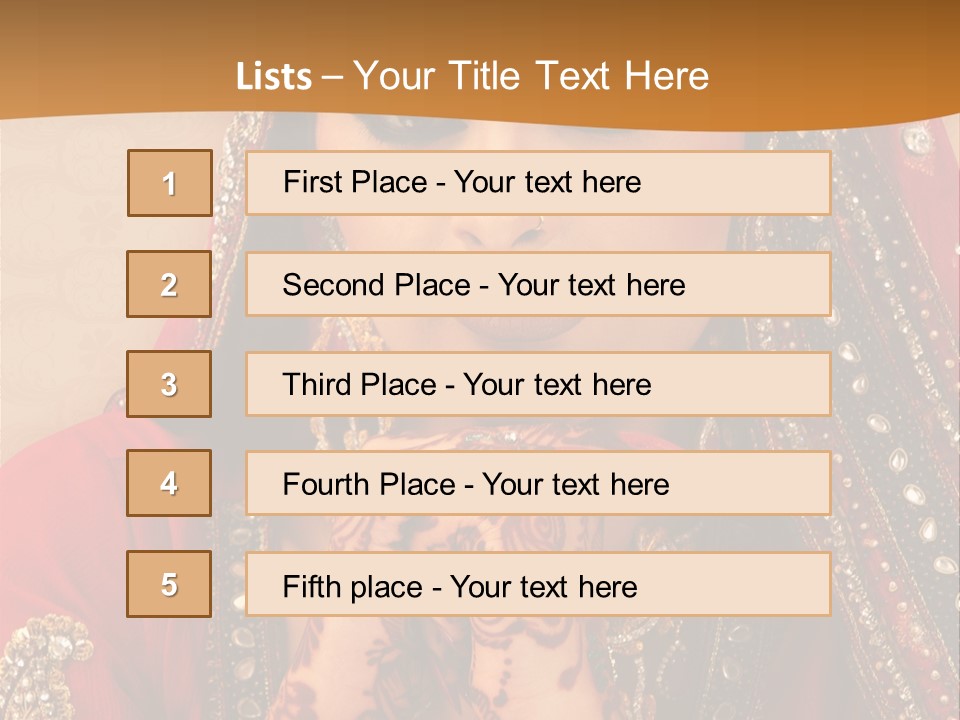
Task: Click the bold word "Lists" in the title
Action: click(274, 77)
